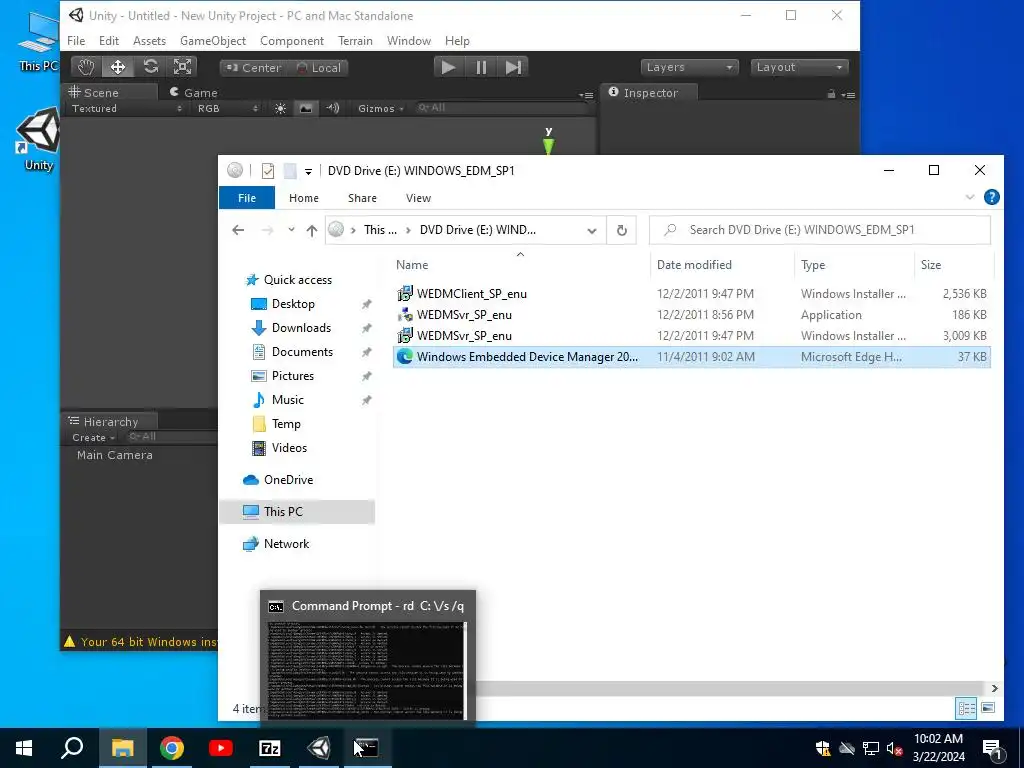Open the Hierarchy Create dropdown
Image resolution: width=1024 pixels, height=768 pixels.
pos(94,438)
